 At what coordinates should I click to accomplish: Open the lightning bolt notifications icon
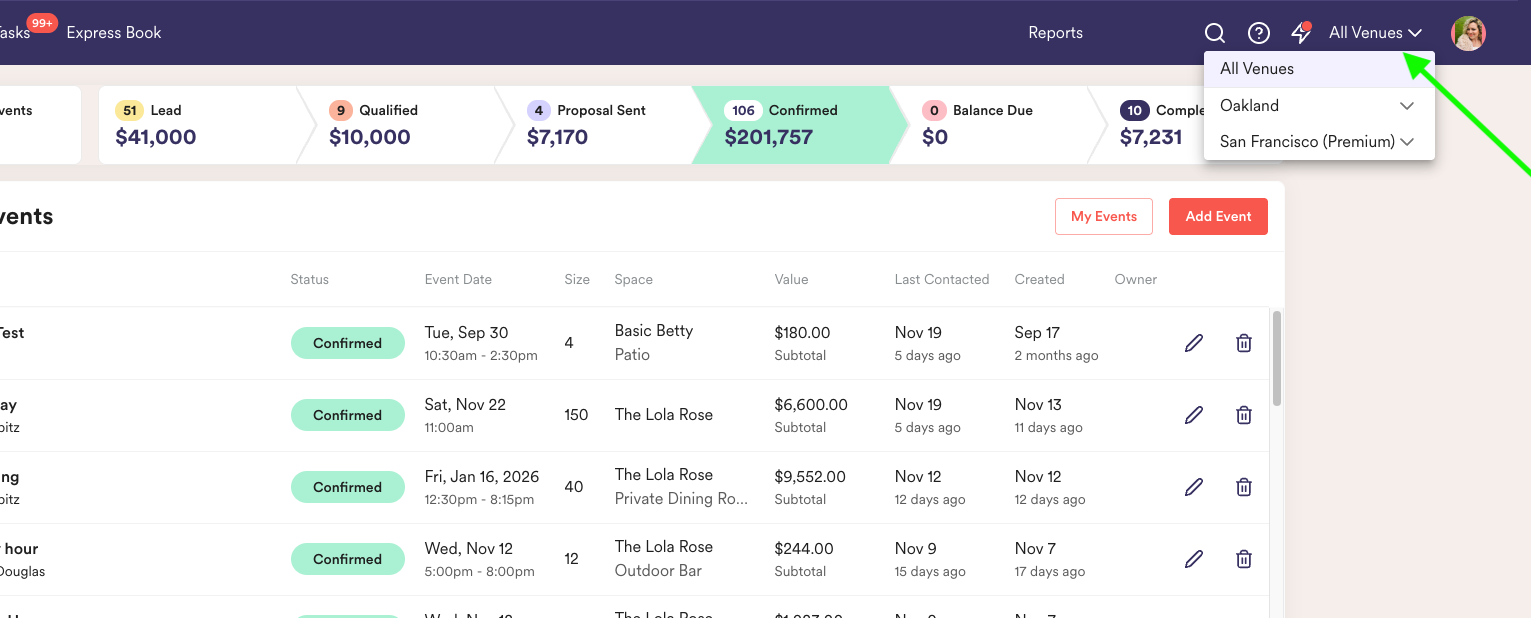[x=1301, y=33]
